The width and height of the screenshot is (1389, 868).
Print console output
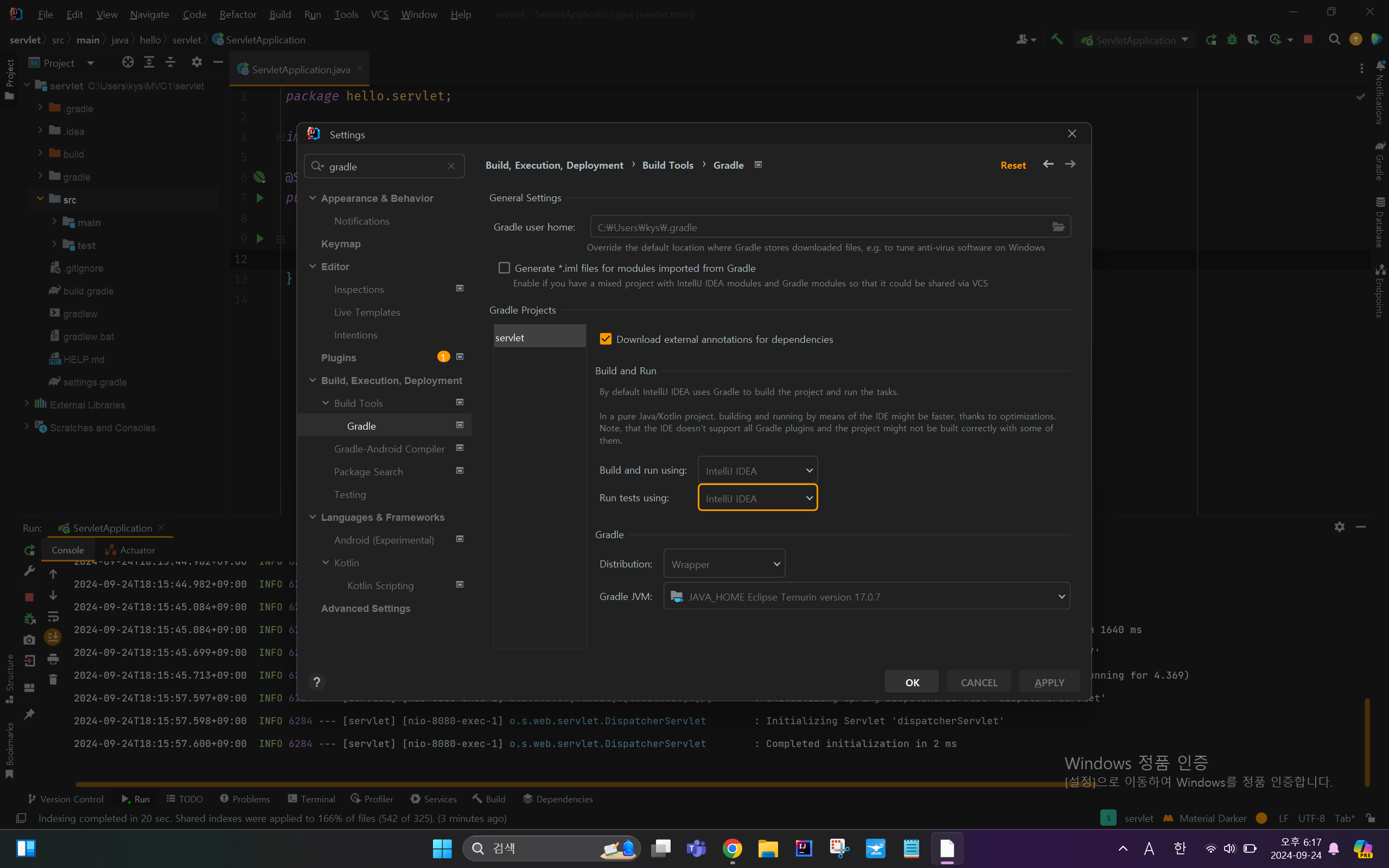pos(53,659)
